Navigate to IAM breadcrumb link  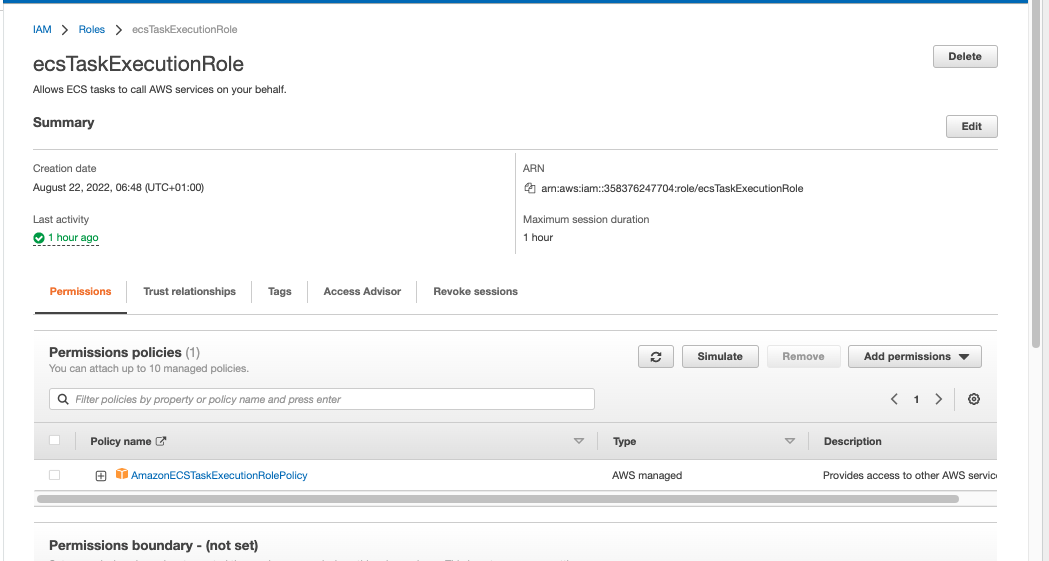pyautogui.click(x=42, y=29)
